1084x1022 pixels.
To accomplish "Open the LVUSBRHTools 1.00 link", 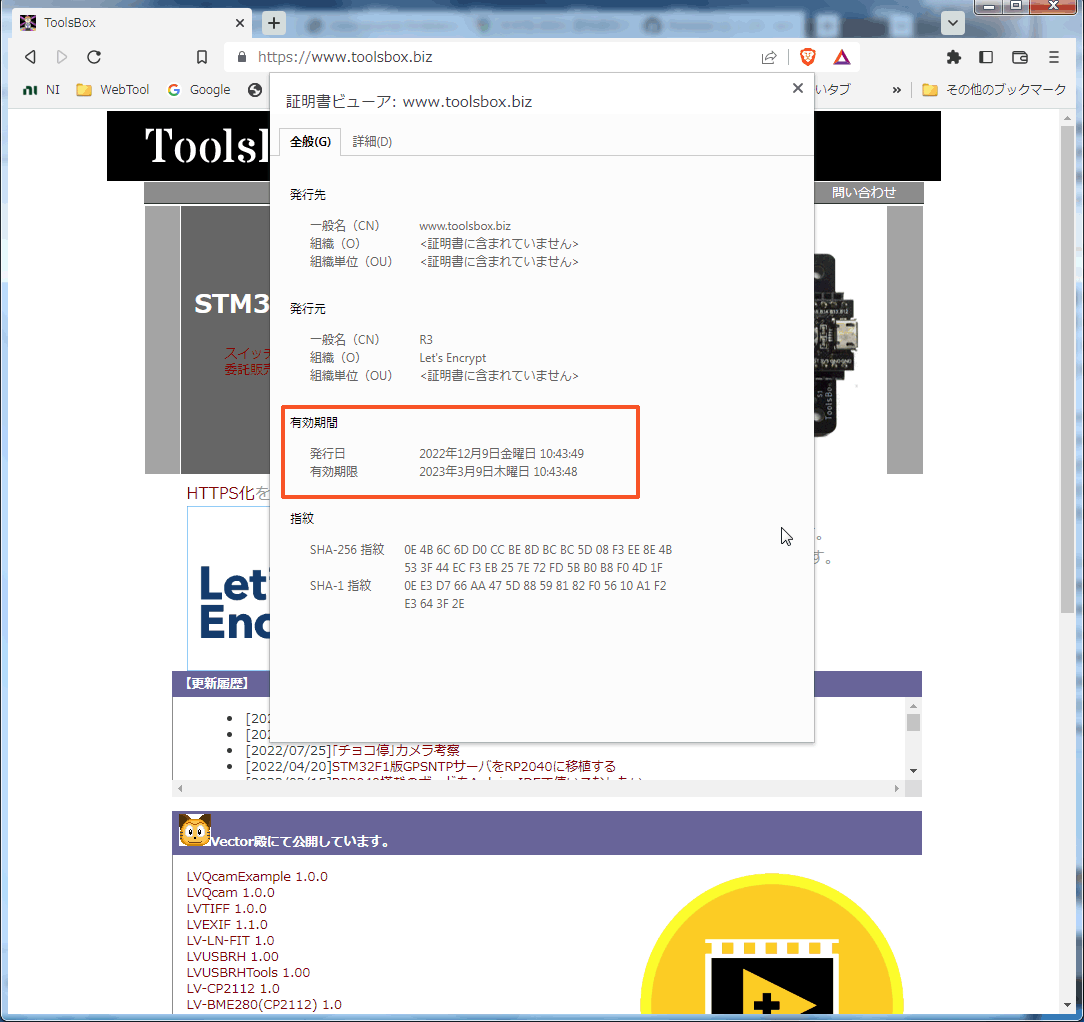I will (248, 972).
